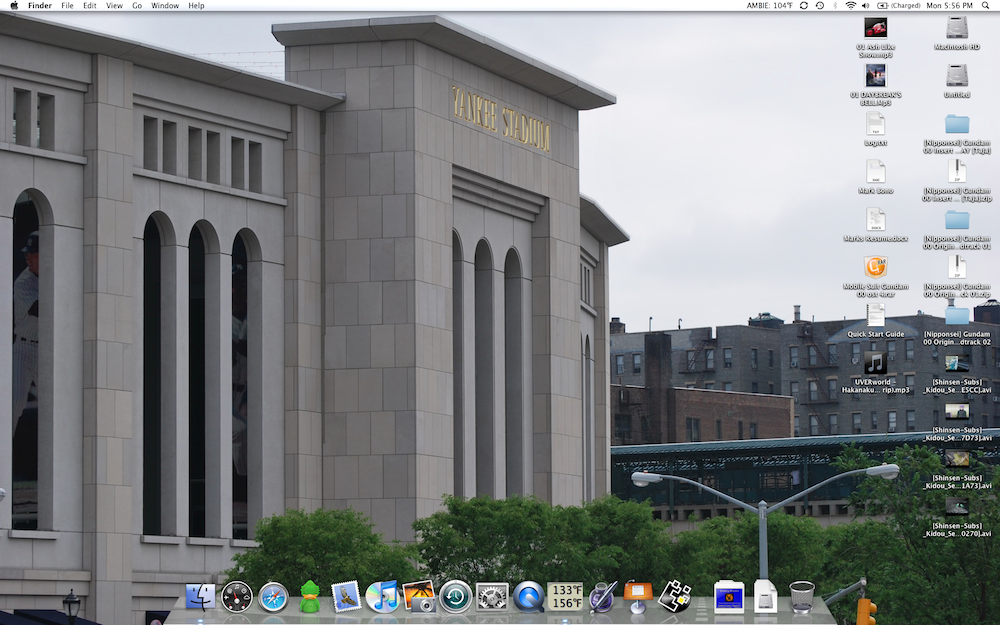This screenshot has width=1000, height=625.
Task: Click the temperature monitor Dock icon
Action: pos(565,597)
